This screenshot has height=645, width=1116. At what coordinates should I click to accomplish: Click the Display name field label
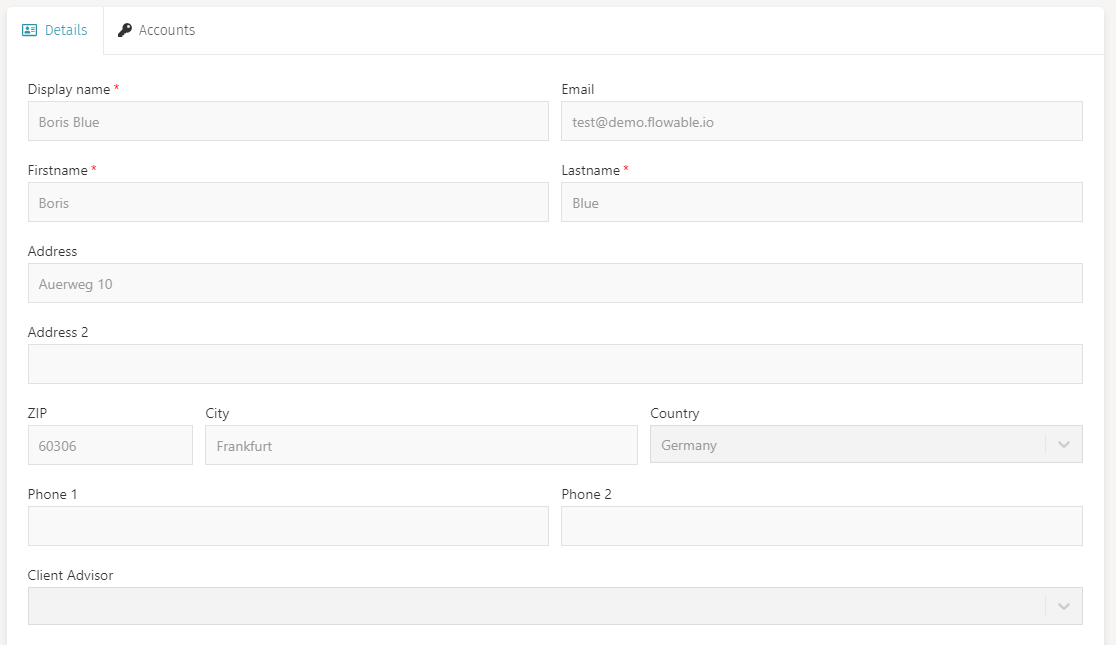tap(69, 89)
